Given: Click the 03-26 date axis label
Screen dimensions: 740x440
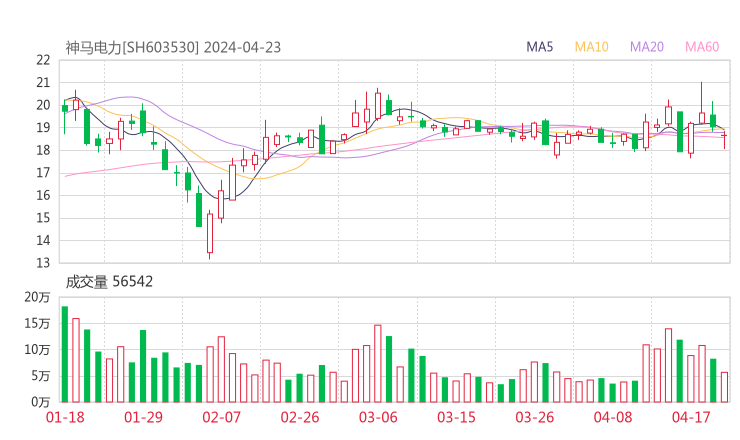Looking at the screenshot, I should coord(534,417).
